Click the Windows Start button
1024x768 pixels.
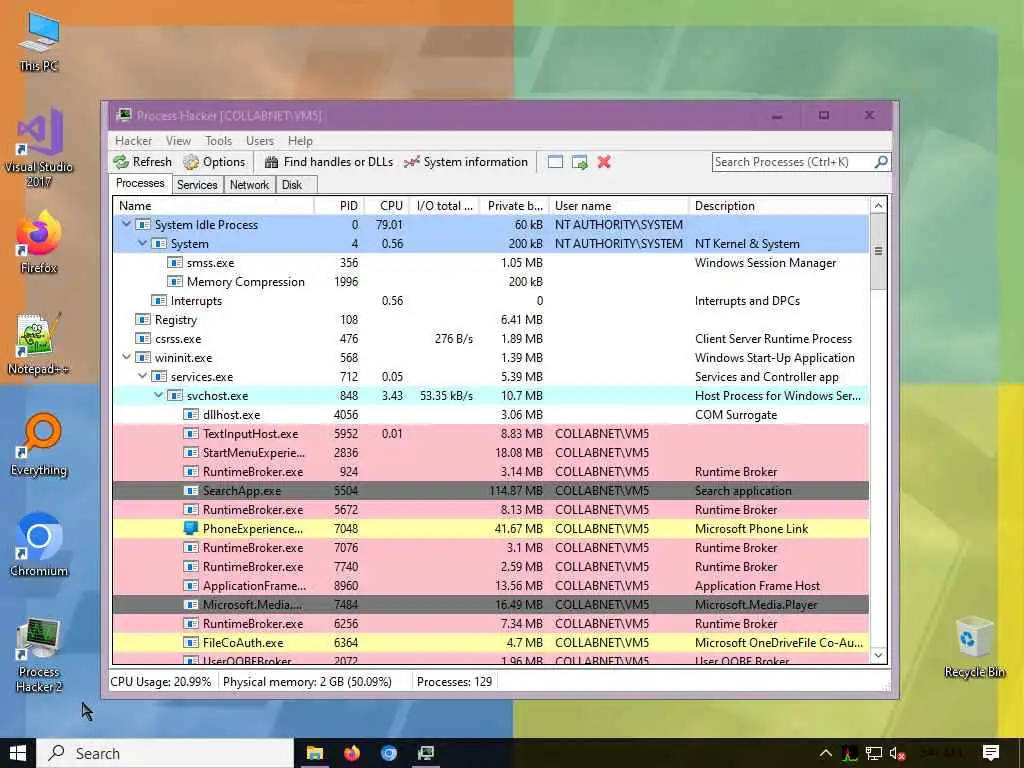coord(18,753)
